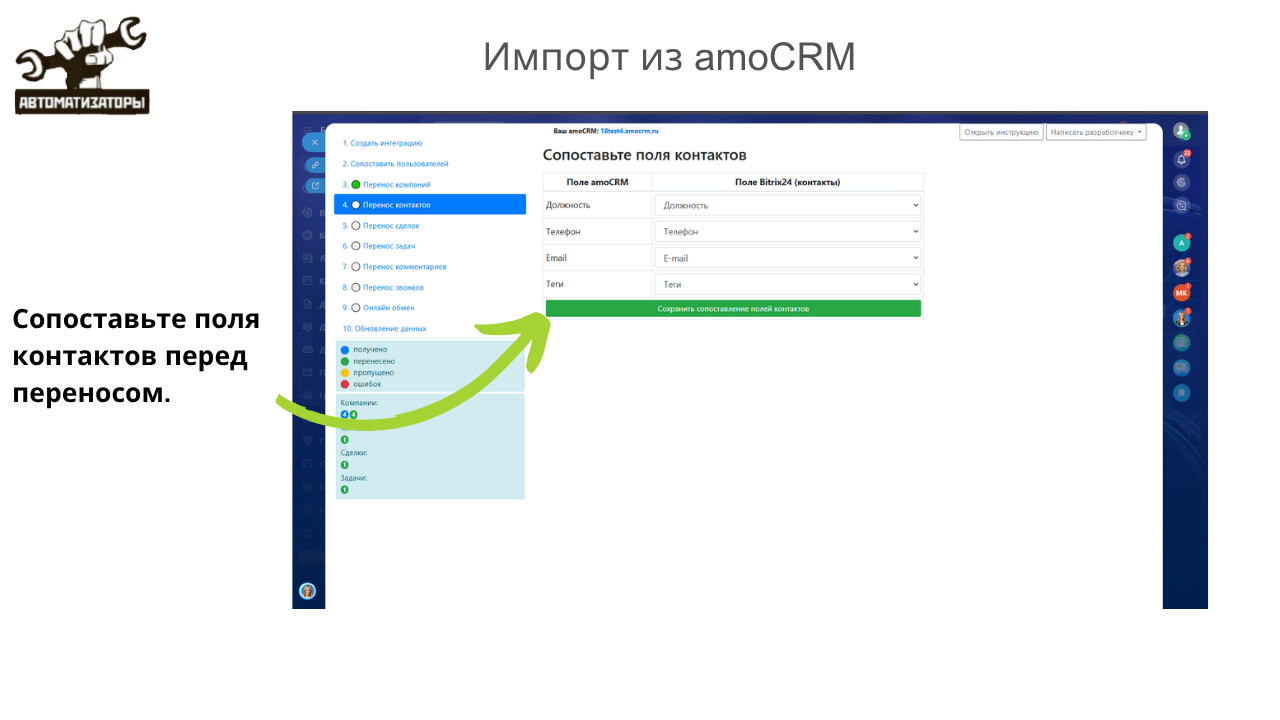Open the "Телефон" Bitrix24 field dropdown
This screenshot has height=720, width=1280.
(787, 231)
